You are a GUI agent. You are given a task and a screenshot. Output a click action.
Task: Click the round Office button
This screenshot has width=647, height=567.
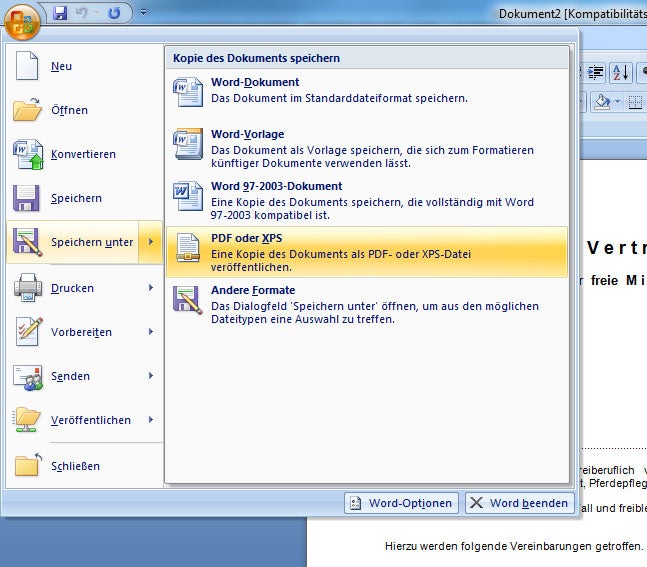[22, 21]
